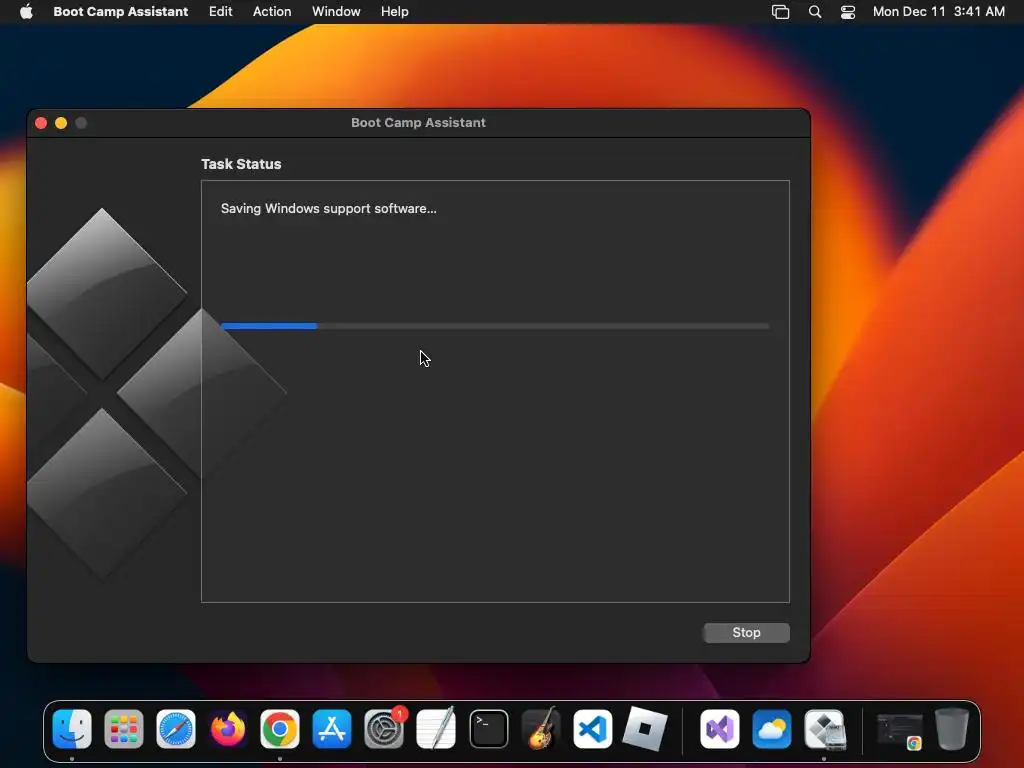
Task: Open Visual Studio Code from the Dock
Action: pos(592,728)
